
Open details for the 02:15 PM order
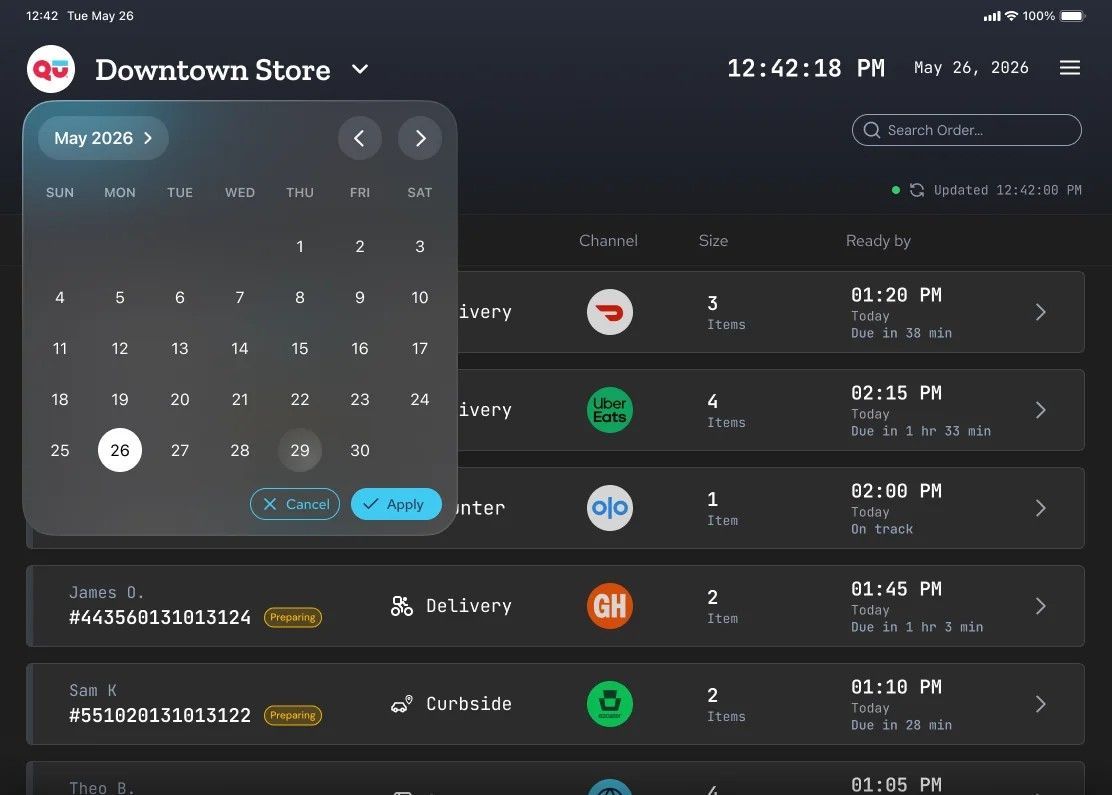[x=1040, y=410]
